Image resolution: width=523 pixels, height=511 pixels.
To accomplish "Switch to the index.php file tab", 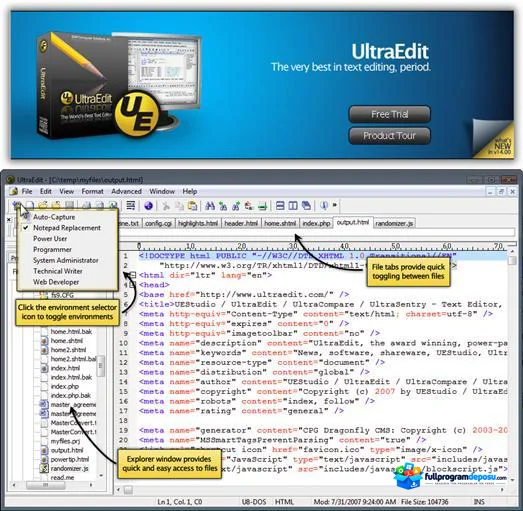I will pos(316,223).
